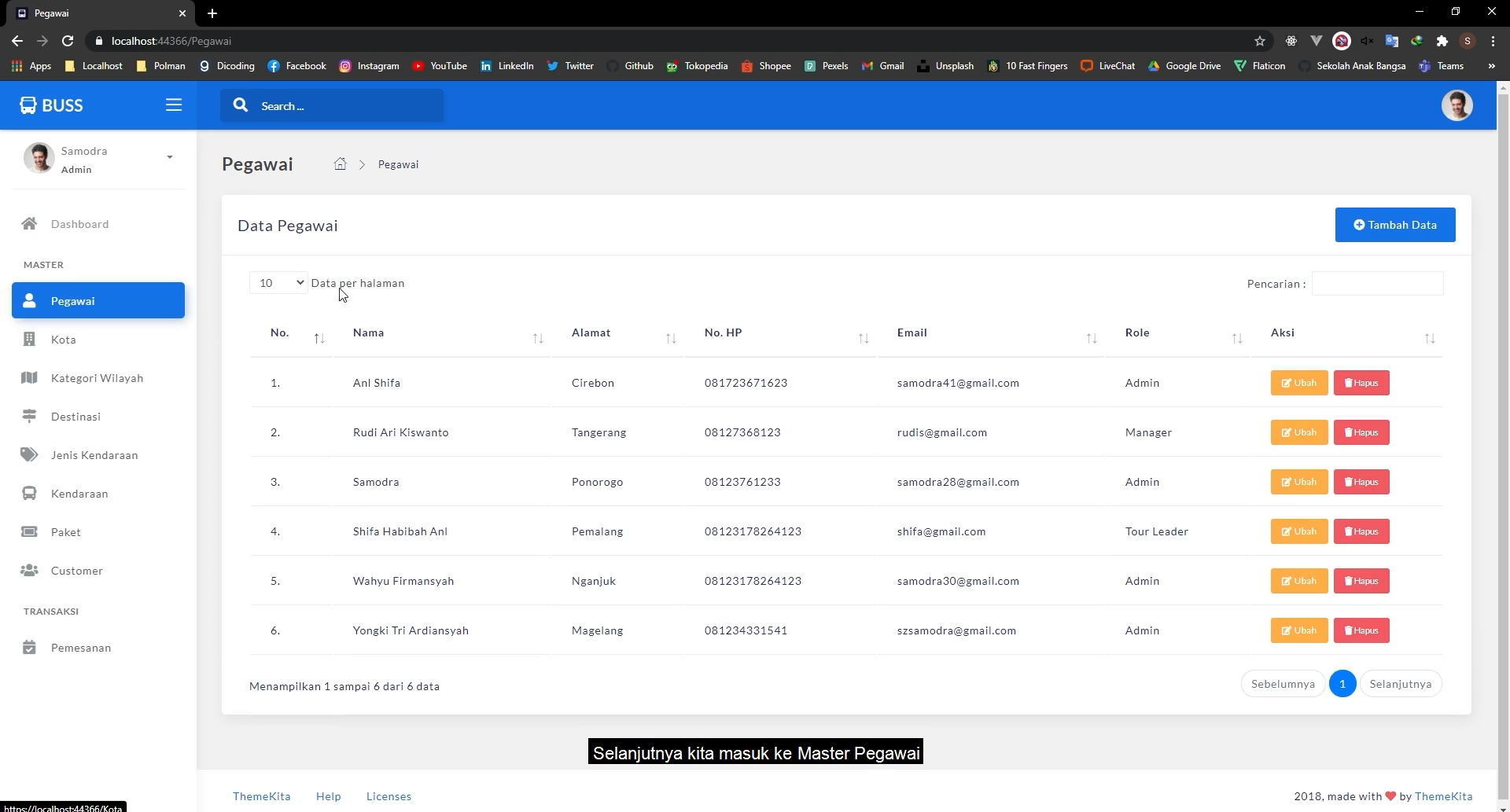The width and height of the screenshot is (1510, 812).
Task: Click the BUSS bus logo icon
Action: click(28, 105)
